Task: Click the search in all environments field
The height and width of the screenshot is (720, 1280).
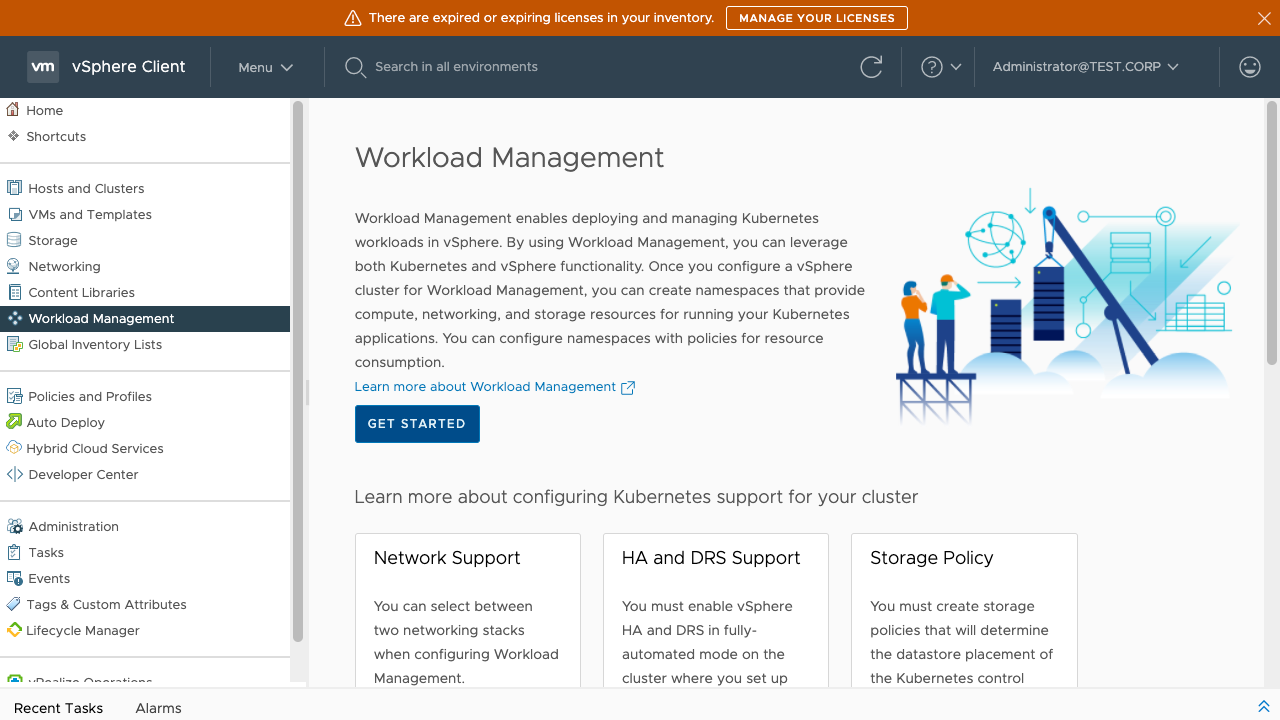Action: tap(456, 67)
